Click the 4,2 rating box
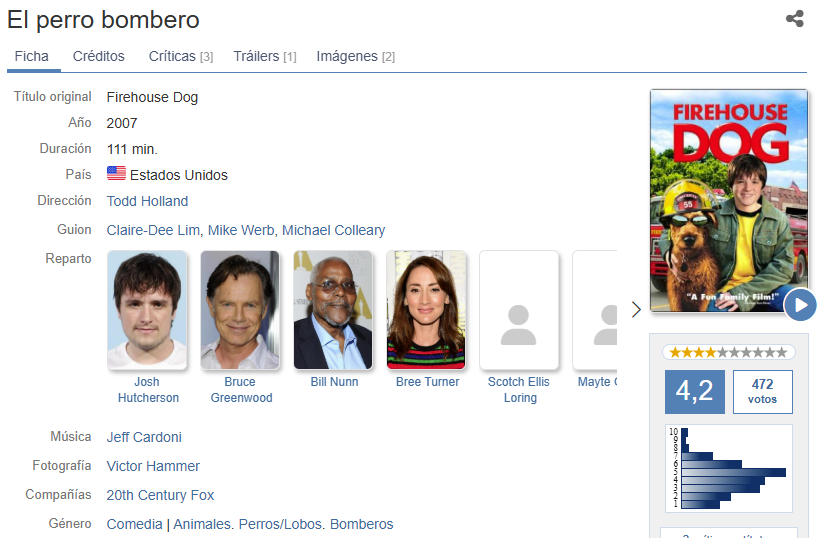This screenshot has width=821, height=538. [694, 391]
